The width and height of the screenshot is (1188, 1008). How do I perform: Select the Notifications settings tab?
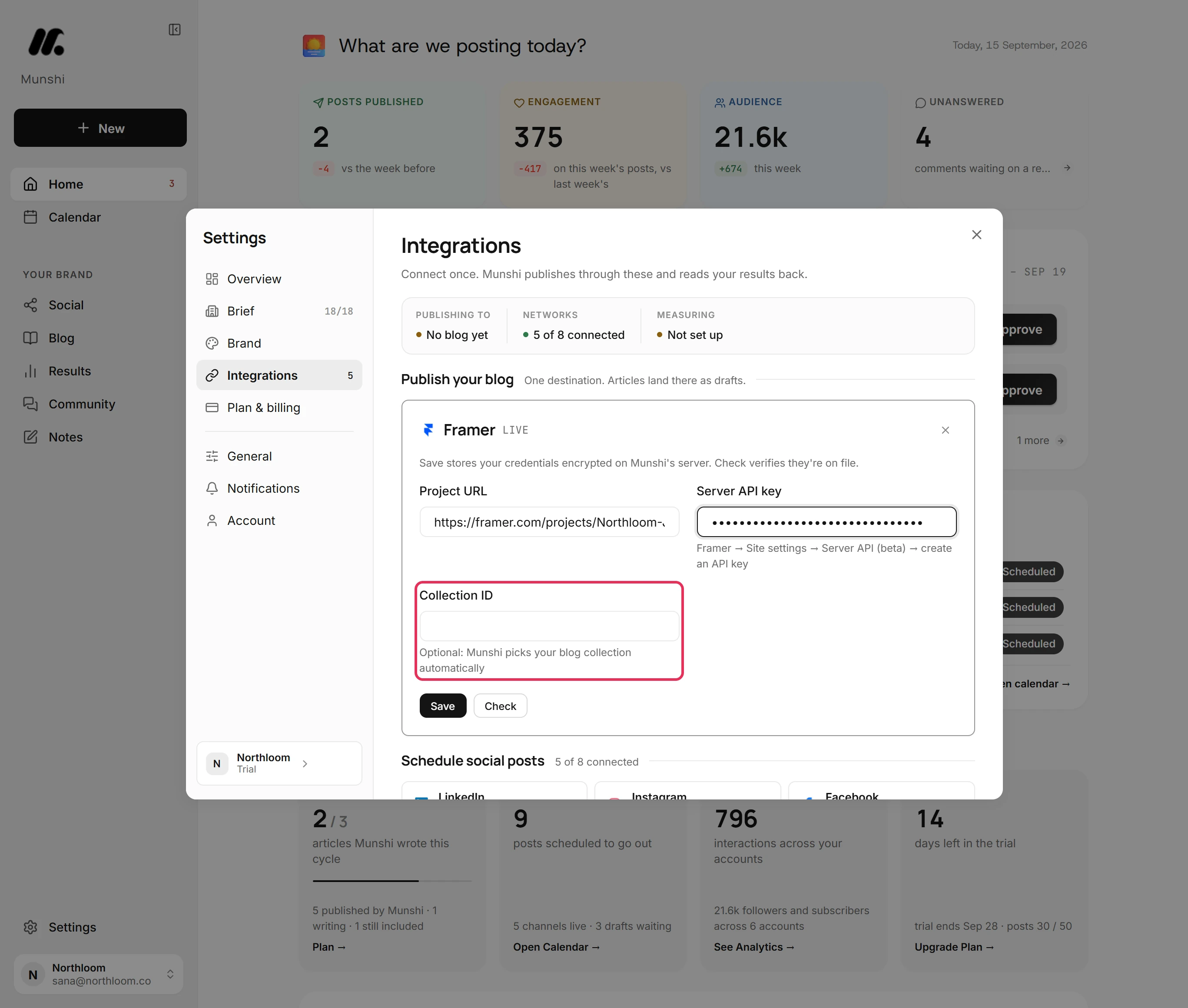pyautogui.click(x=279, y=488)
